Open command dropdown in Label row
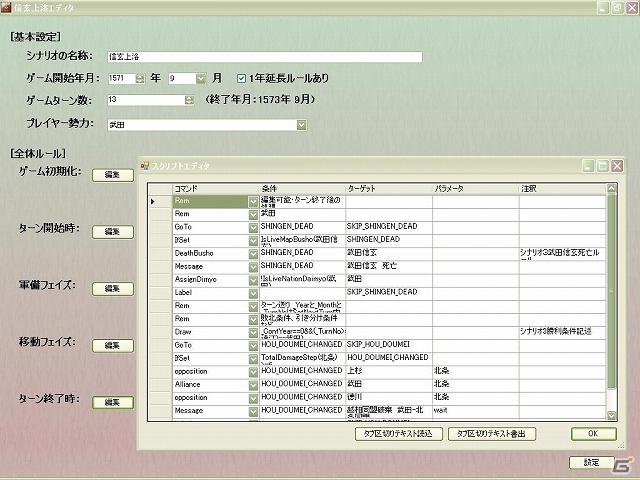Image resolution: width=640 pixels, height=480 pixels. [x=253, y=293]
